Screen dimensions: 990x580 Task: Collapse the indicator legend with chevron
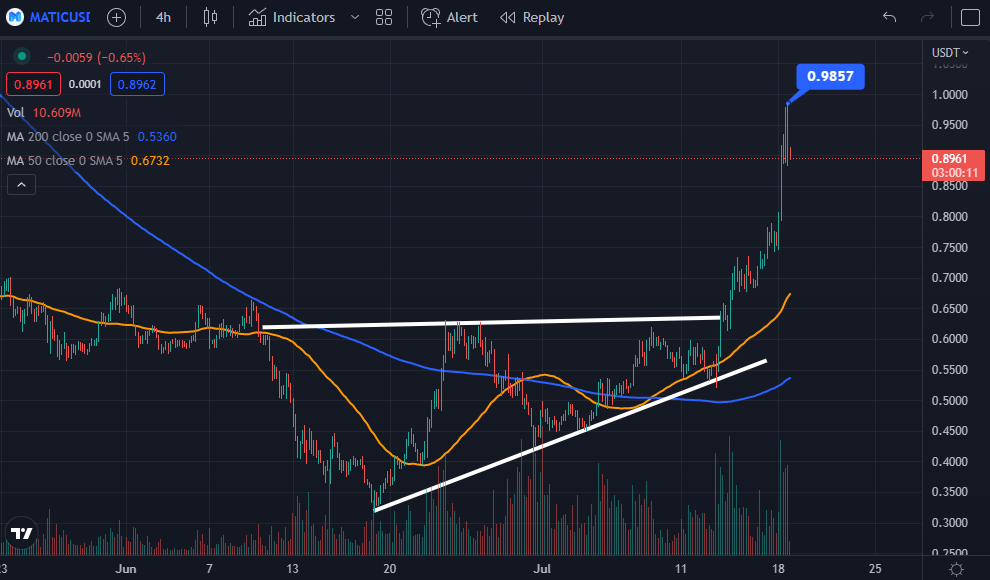coord(21,184)
